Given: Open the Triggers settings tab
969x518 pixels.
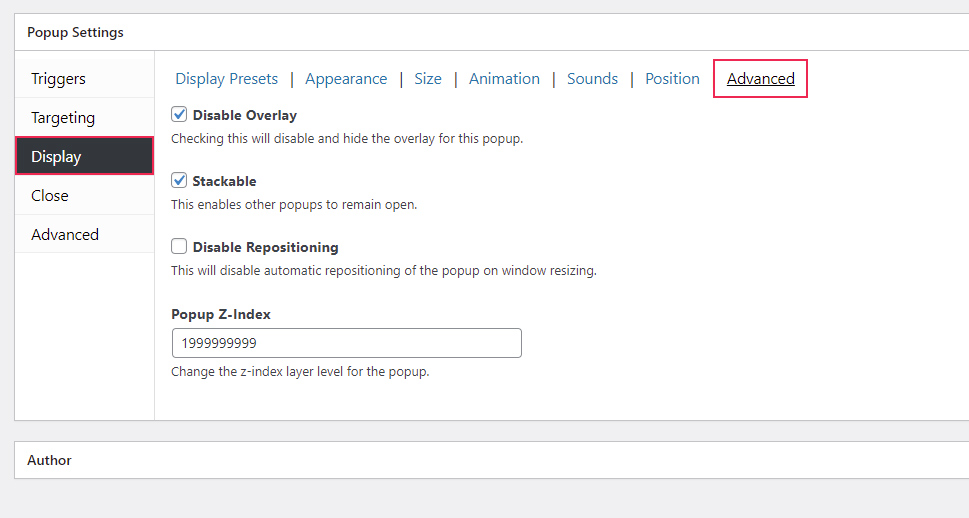Looking at the screenshot, I should pos(85,79).
